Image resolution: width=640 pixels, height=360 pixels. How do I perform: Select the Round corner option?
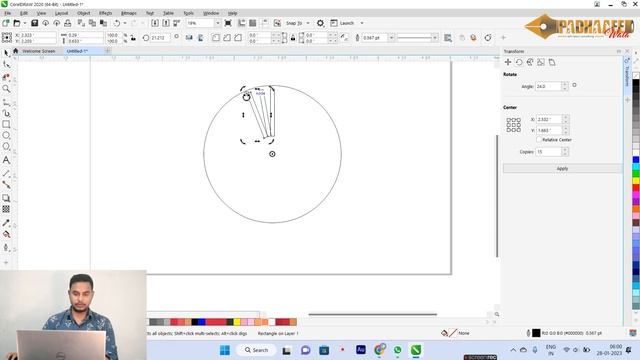[216, 38]
